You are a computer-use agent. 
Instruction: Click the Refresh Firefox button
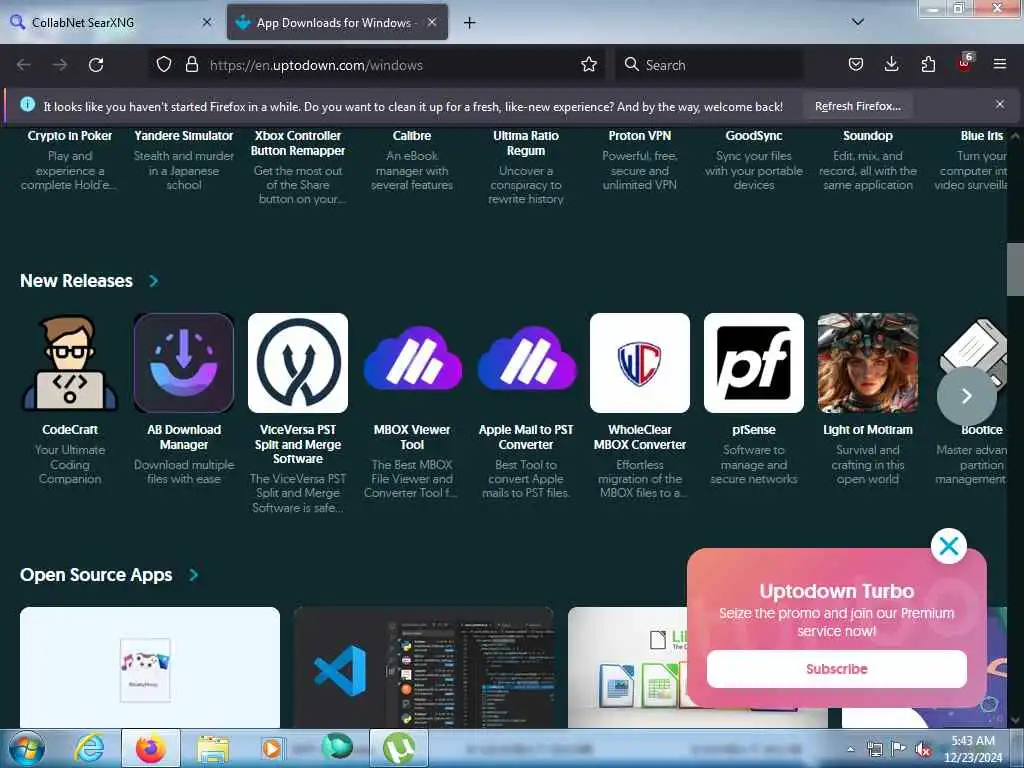point(857,106)
